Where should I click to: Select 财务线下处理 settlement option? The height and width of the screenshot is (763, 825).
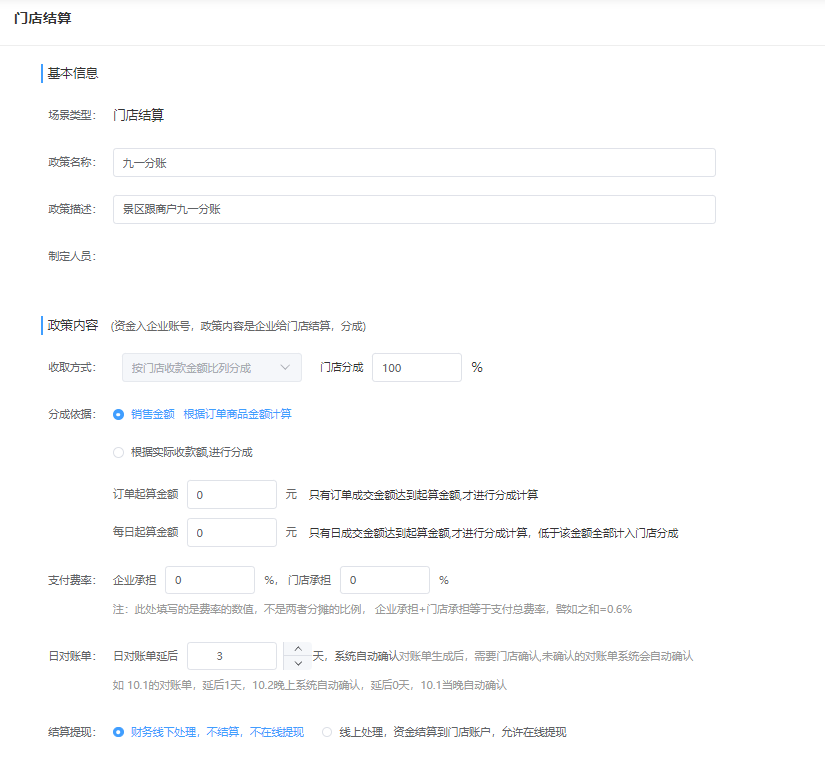click(x=119, y=732)
